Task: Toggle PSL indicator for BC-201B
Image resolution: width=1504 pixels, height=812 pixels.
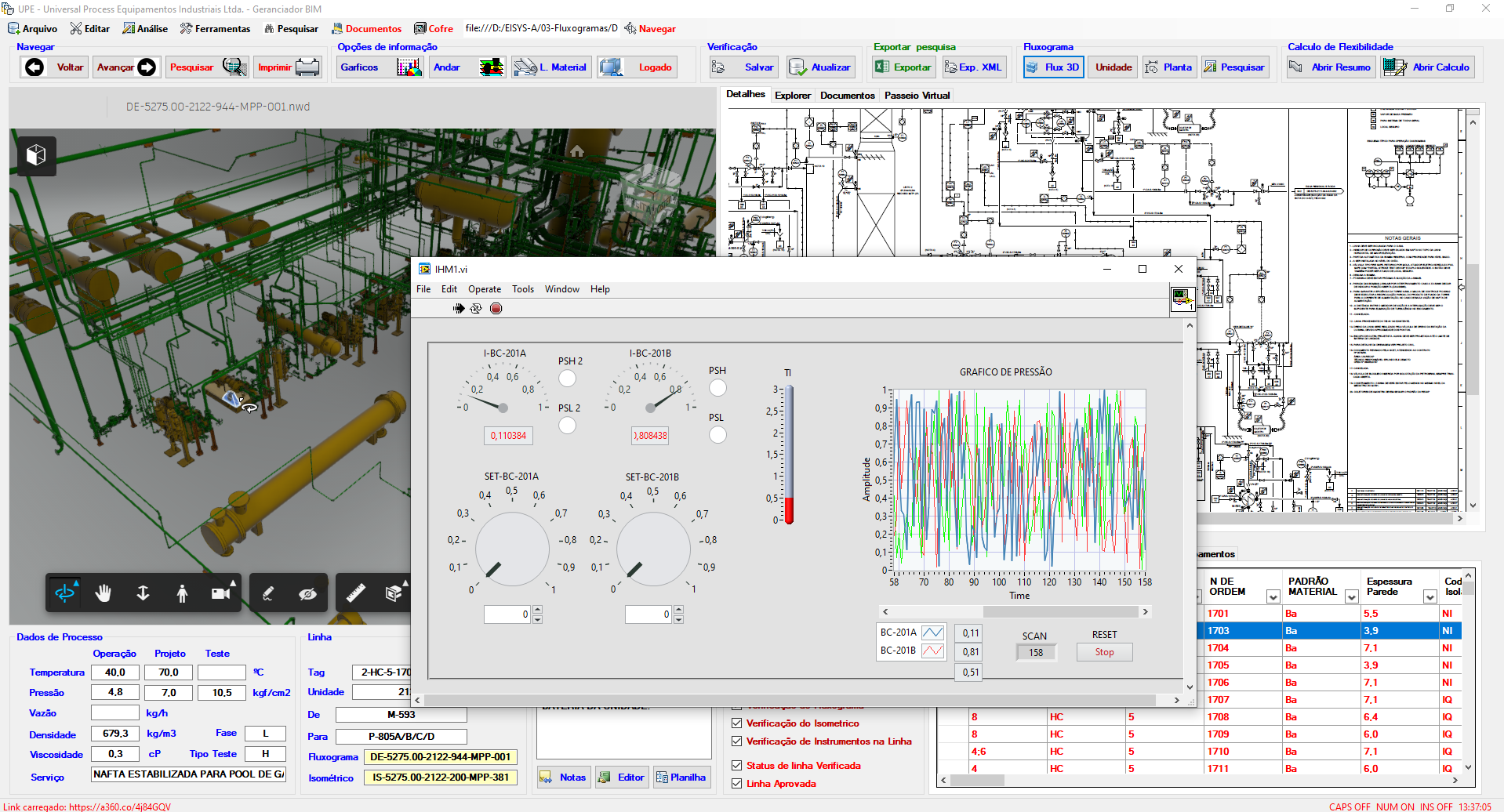Action: point(717,435)
